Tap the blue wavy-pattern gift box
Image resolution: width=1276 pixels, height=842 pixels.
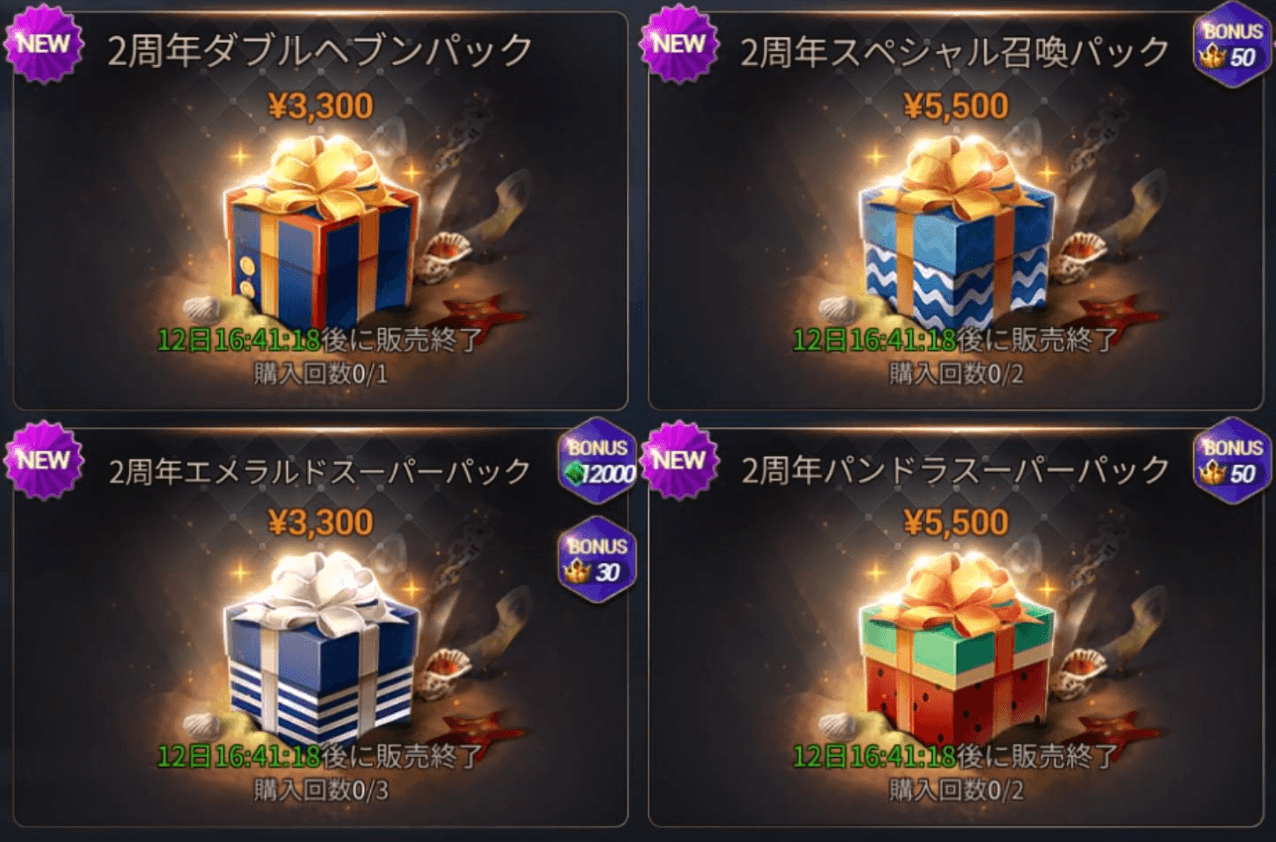click(957, 238)
